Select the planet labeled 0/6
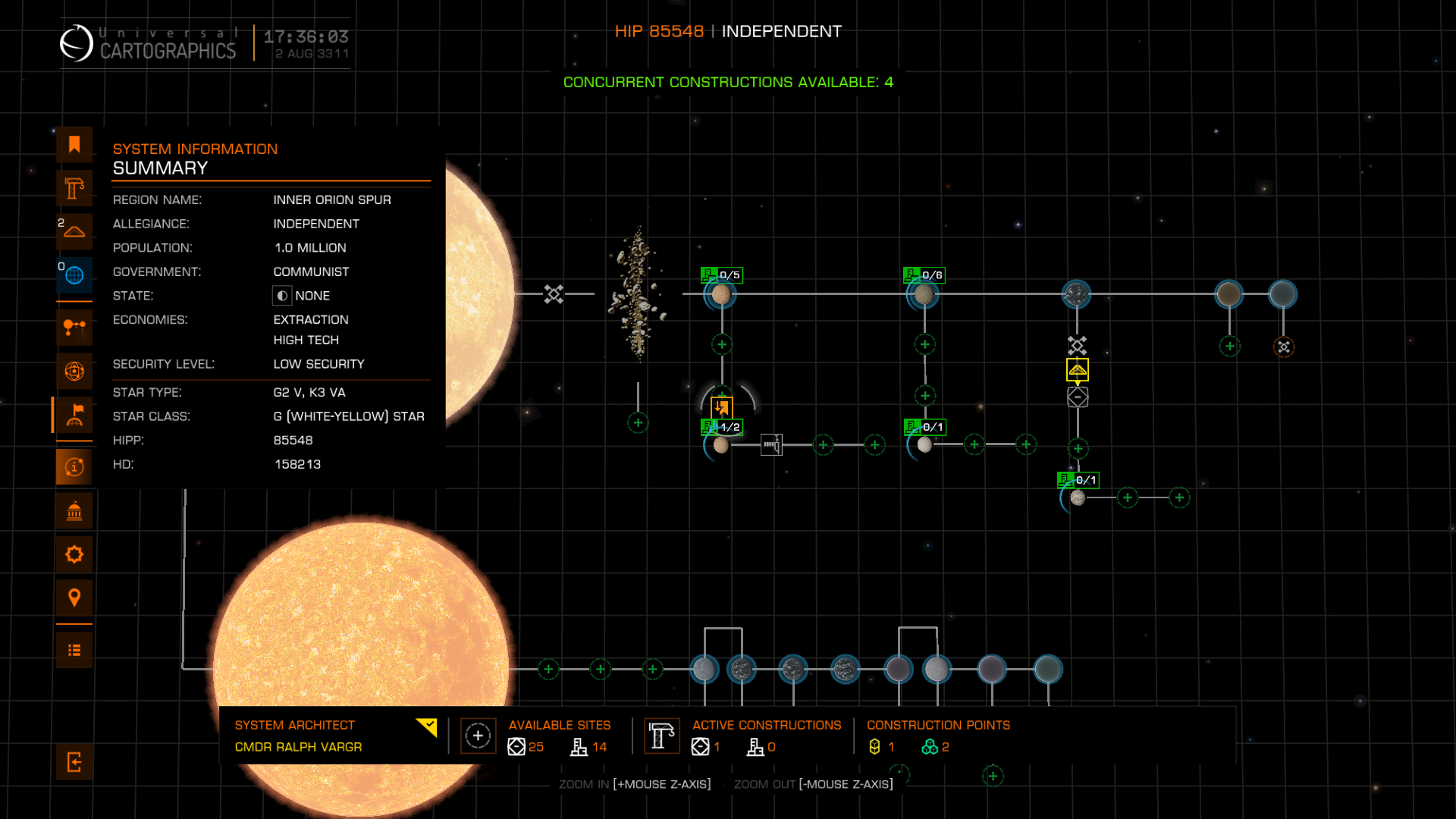This screenshot has height=819, width=1456. (x=924, y=294)
